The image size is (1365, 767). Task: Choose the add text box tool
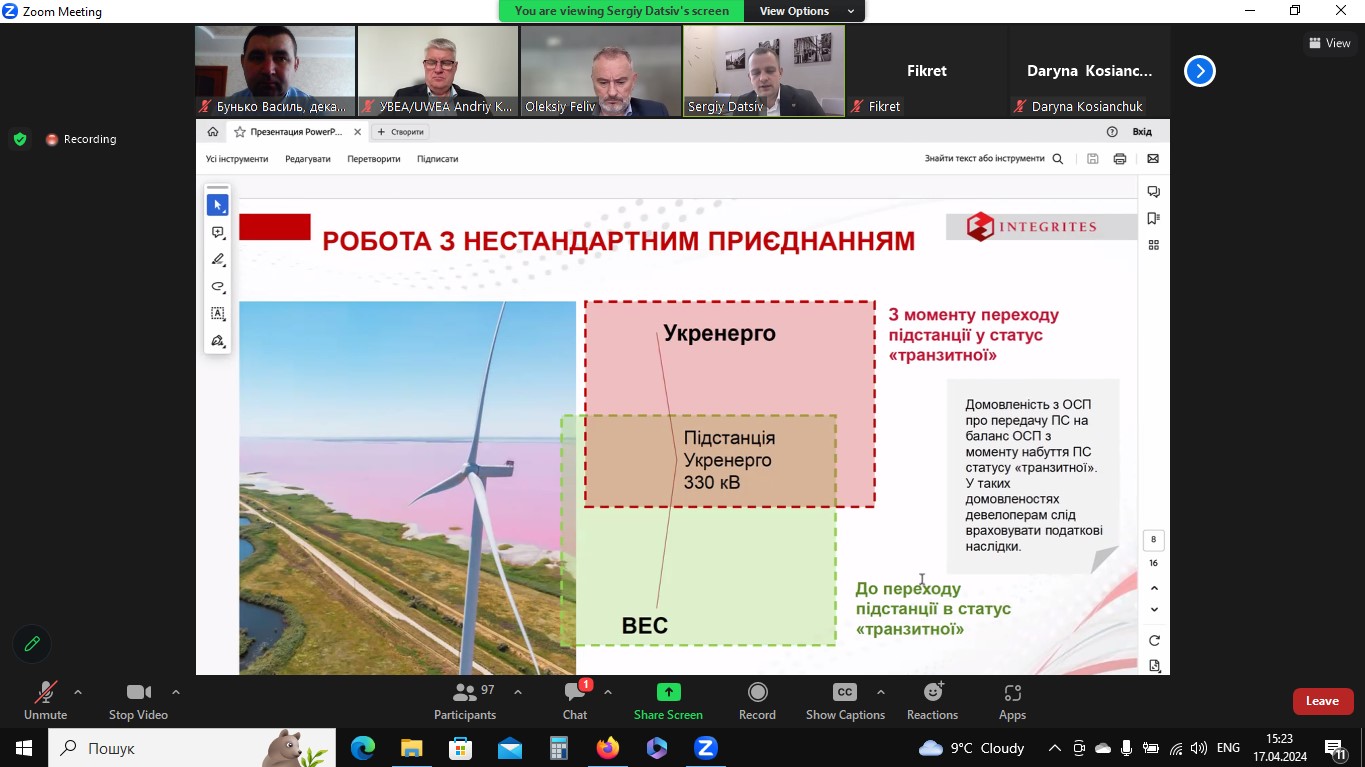(217, 314)
